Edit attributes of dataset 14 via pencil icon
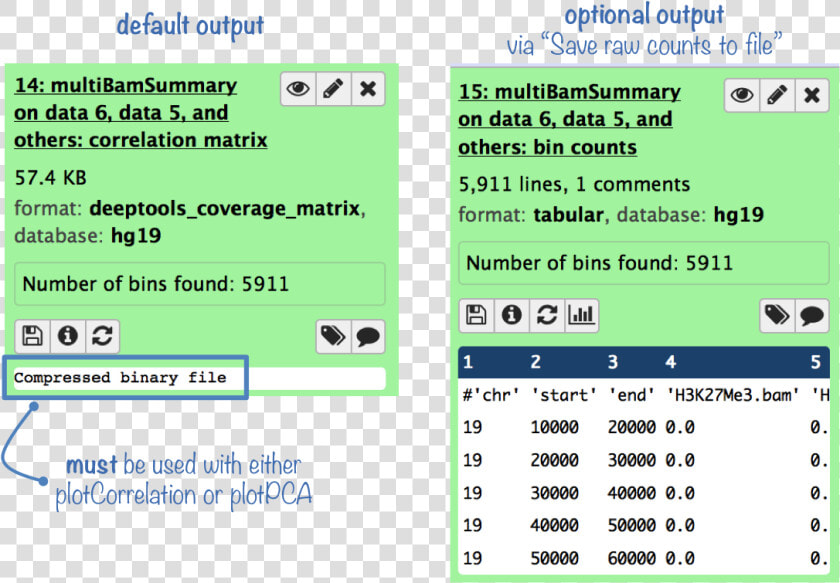This screenshot has height=583, width=840. pyautogui.click(x=333, y=88)
